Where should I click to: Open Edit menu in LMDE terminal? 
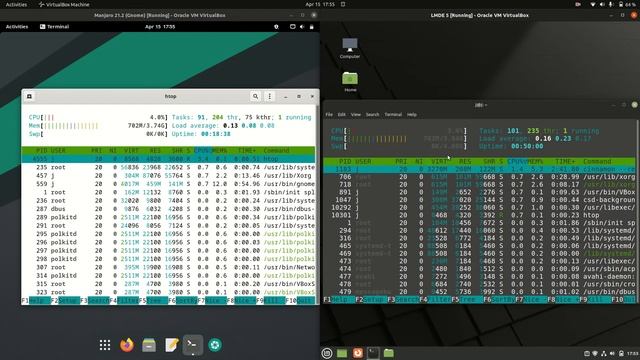point(342,115)
